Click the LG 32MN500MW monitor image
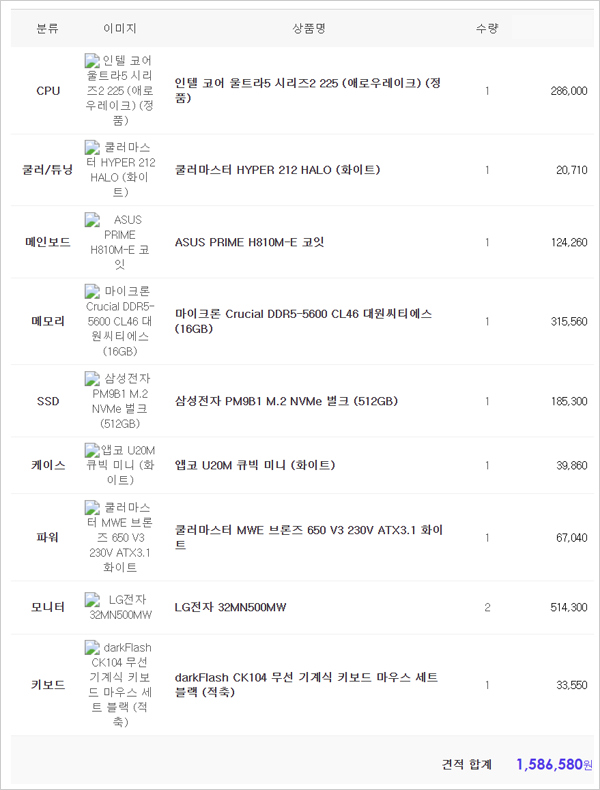Viewport: 600px width, 790px height. pyautogui.click(x=120, y=607)
